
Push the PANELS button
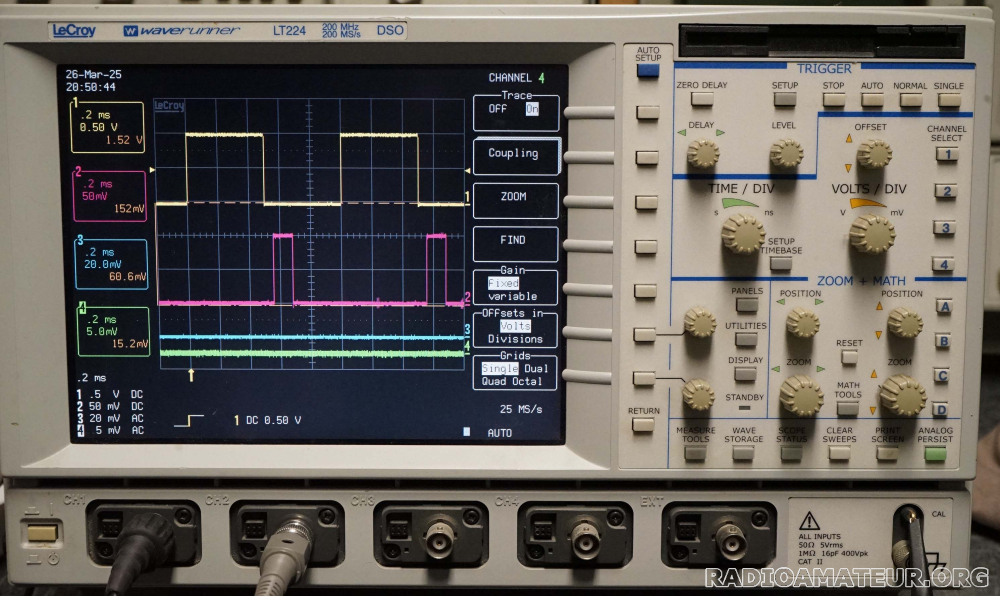[x=747, y=305]
